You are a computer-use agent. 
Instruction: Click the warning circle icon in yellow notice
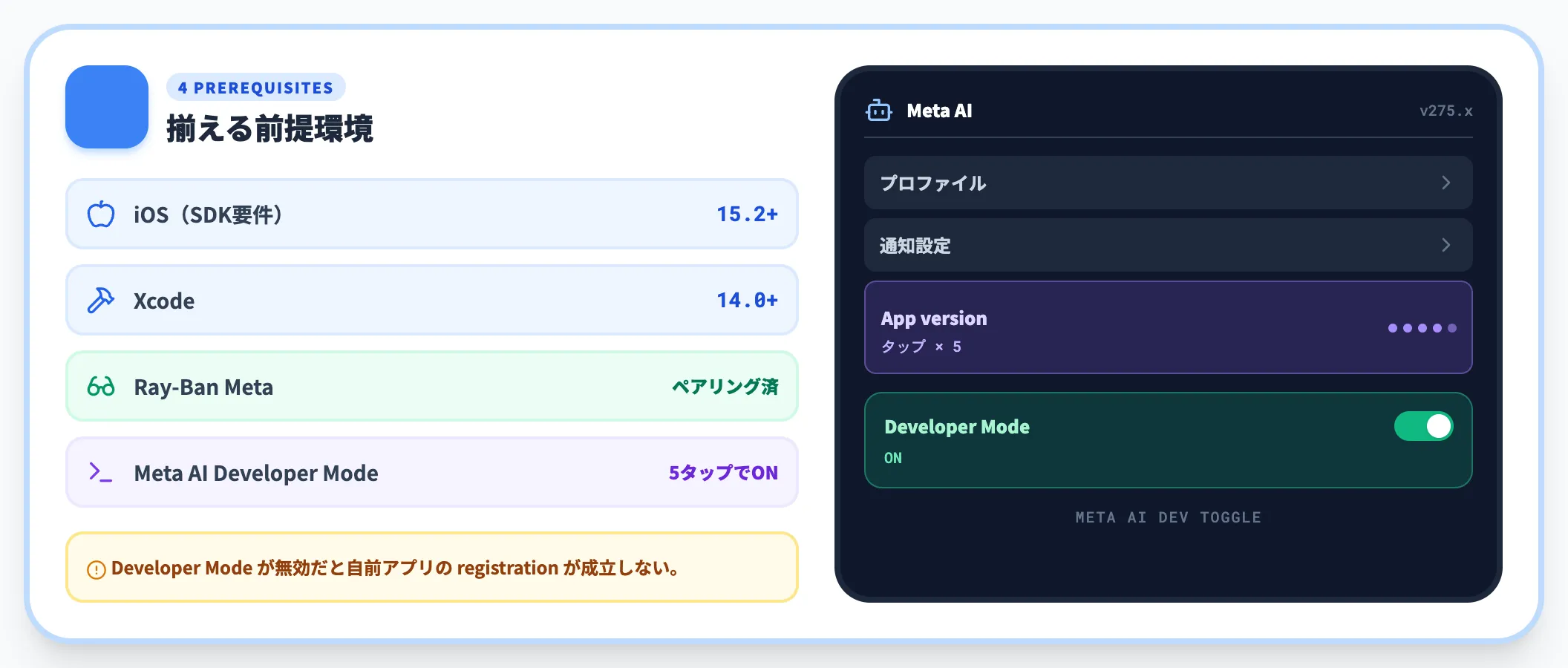click(x=97, y=569)
